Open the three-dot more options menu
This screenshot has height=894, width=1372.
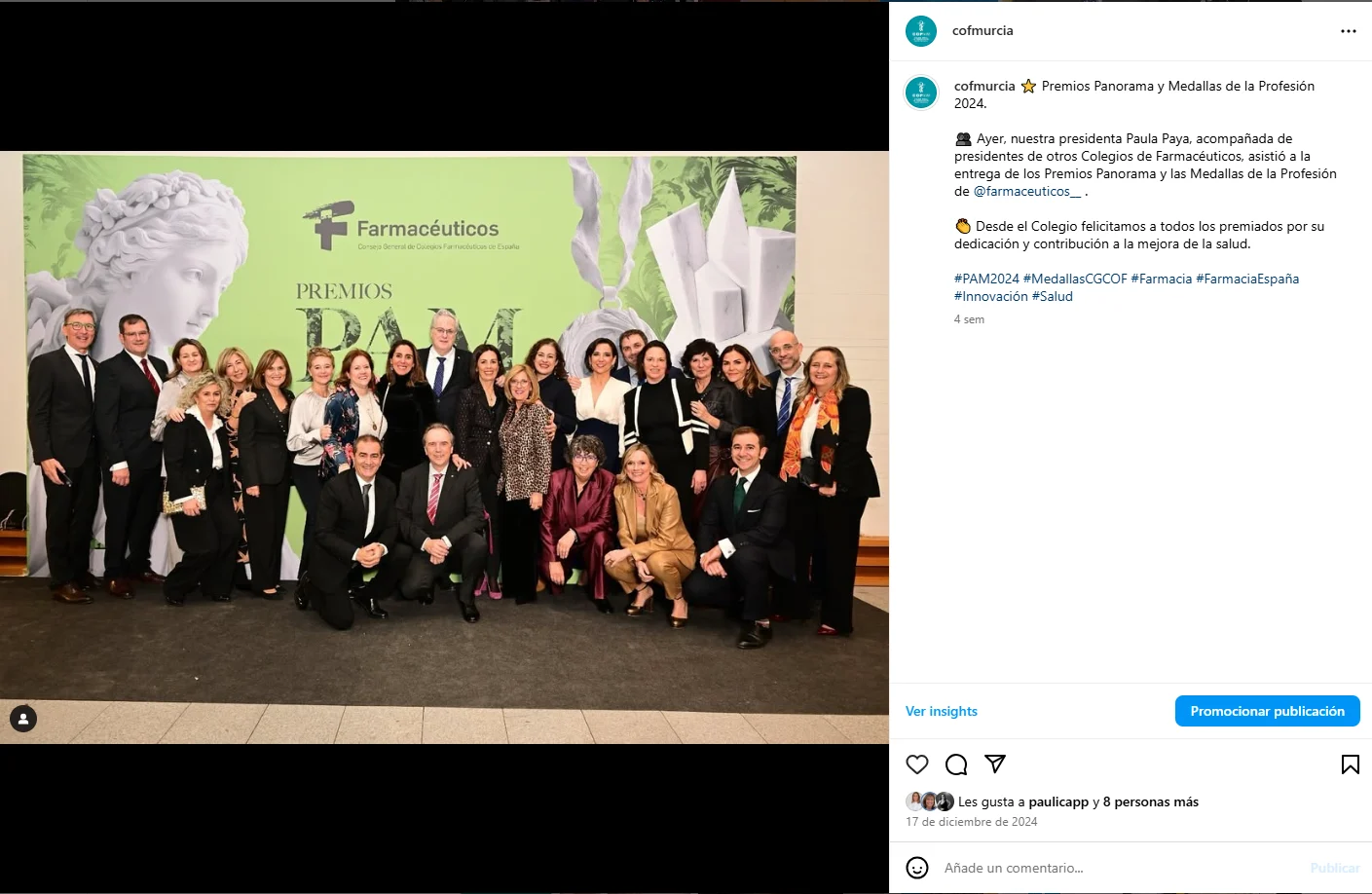(x=1349, y=31)
